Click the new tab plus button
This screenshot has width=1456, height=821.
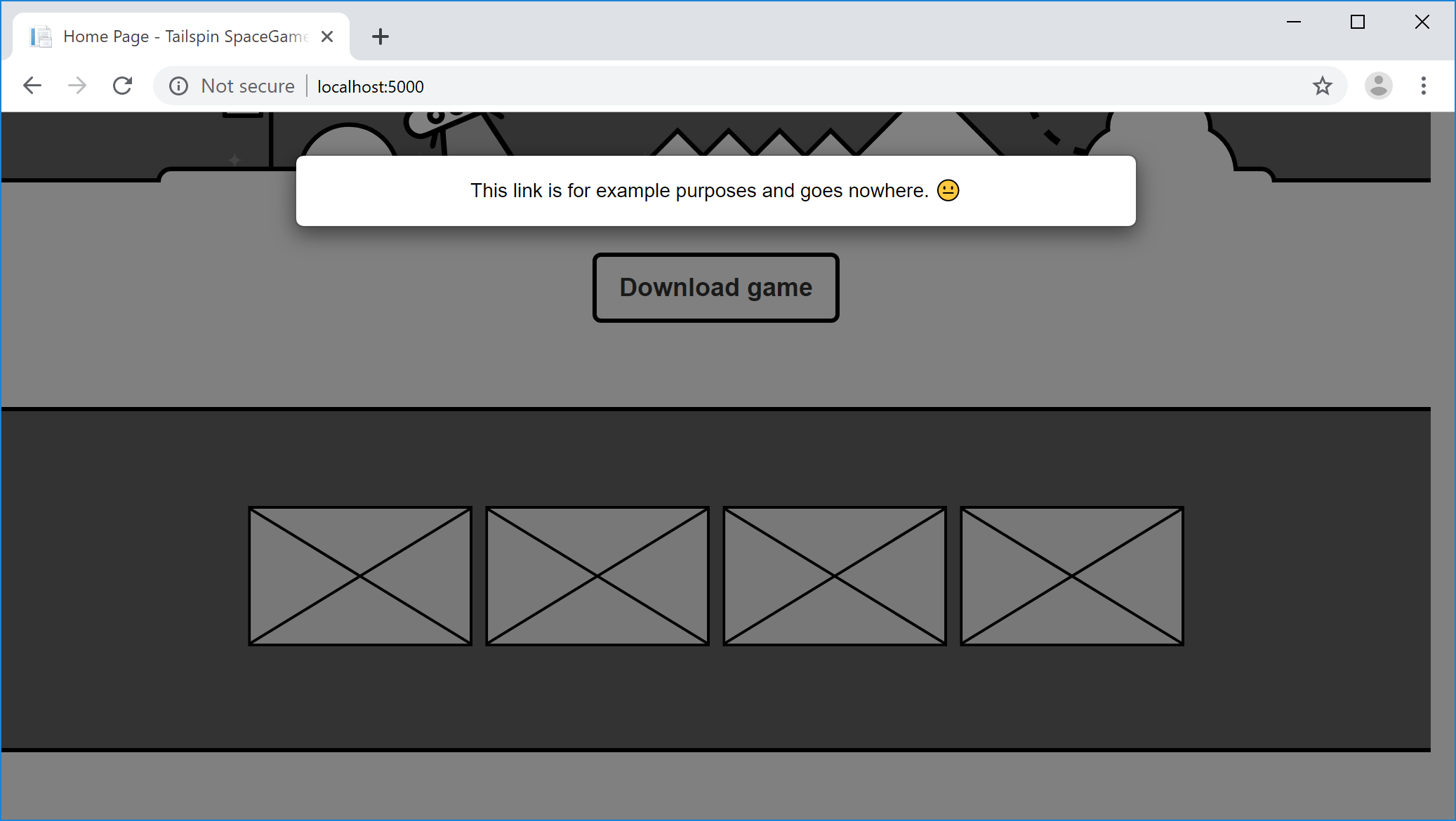381,36
